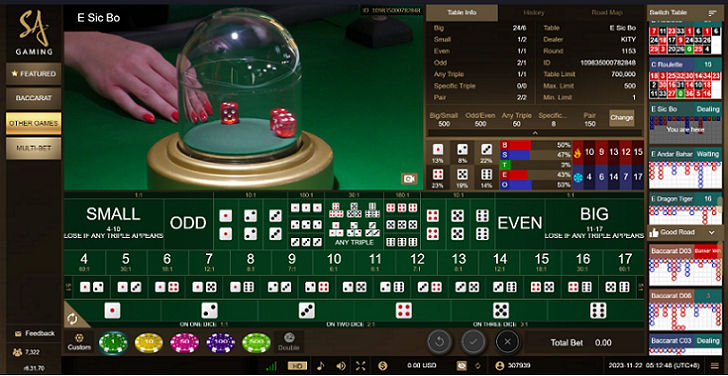The height and width of the screenshot is (376, 728).
Task: Bet on SMALL
Action: click(x=114, y=224)
